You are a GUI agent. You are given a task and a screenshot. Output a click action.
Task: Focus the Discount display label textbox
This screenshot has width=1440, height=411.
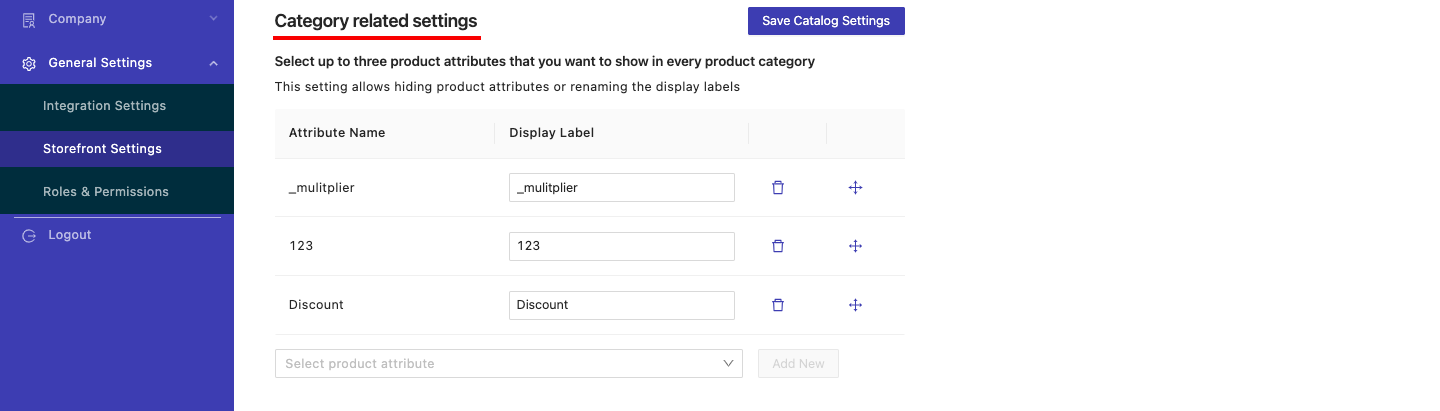click(621, 305)
